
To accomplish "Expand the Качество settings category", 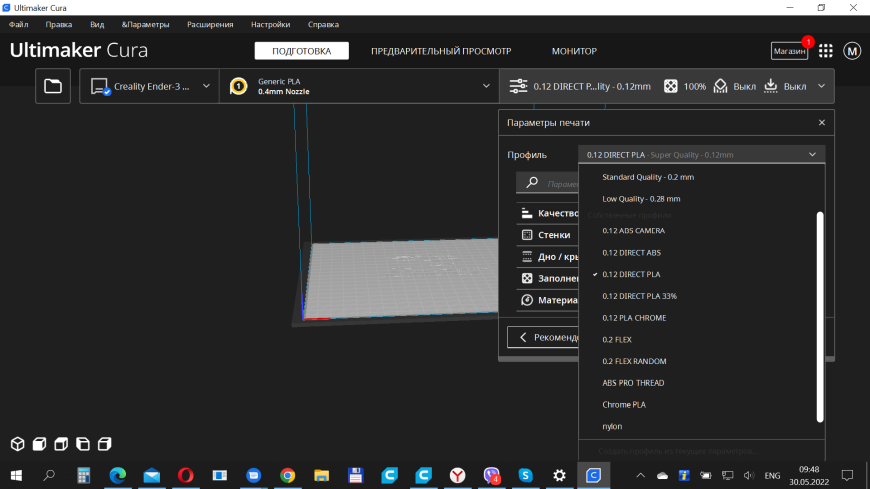I will point(558,213).
